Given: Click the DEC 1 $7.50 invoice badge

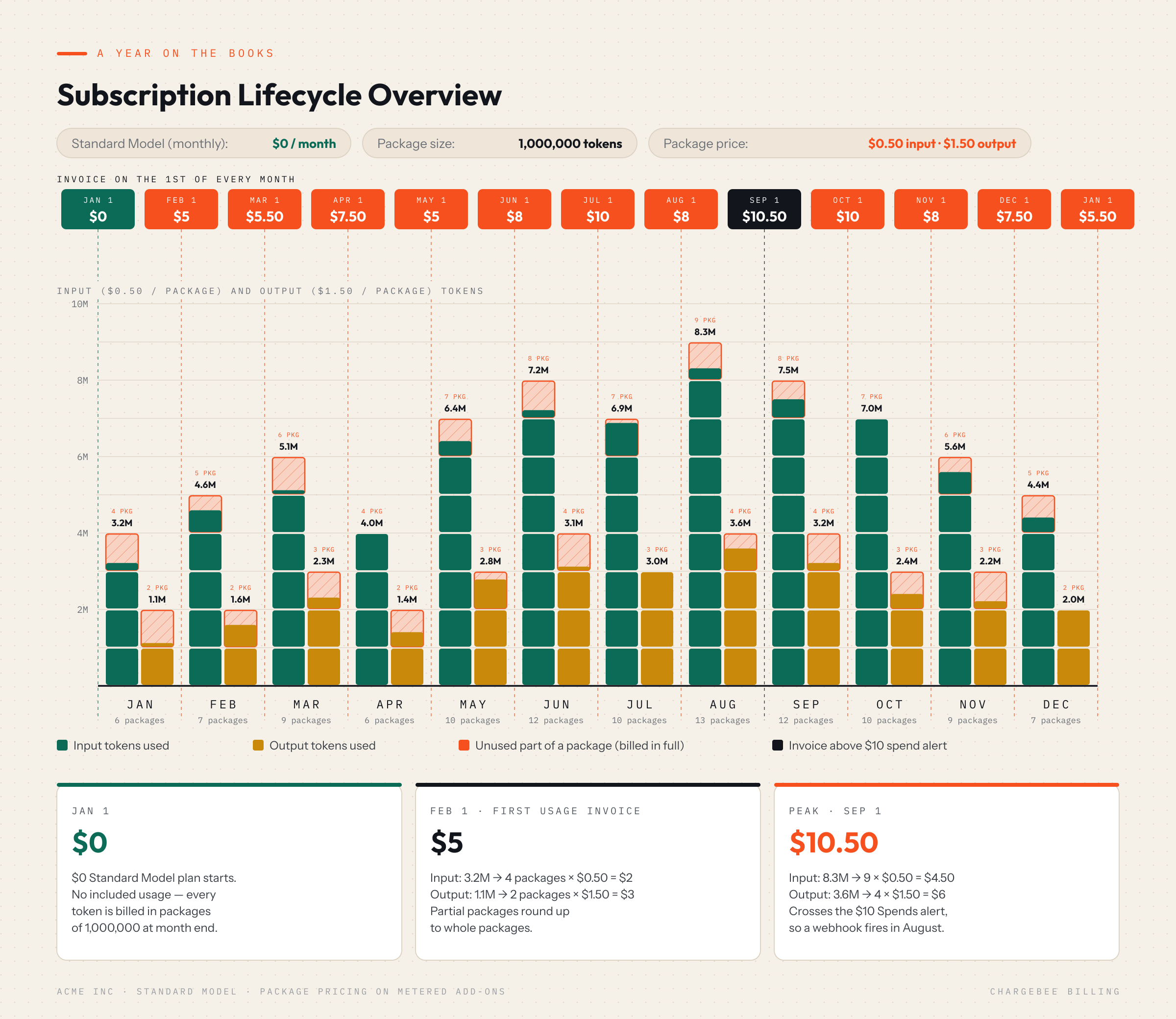Looking at the screenshot, I should 1014,209.
